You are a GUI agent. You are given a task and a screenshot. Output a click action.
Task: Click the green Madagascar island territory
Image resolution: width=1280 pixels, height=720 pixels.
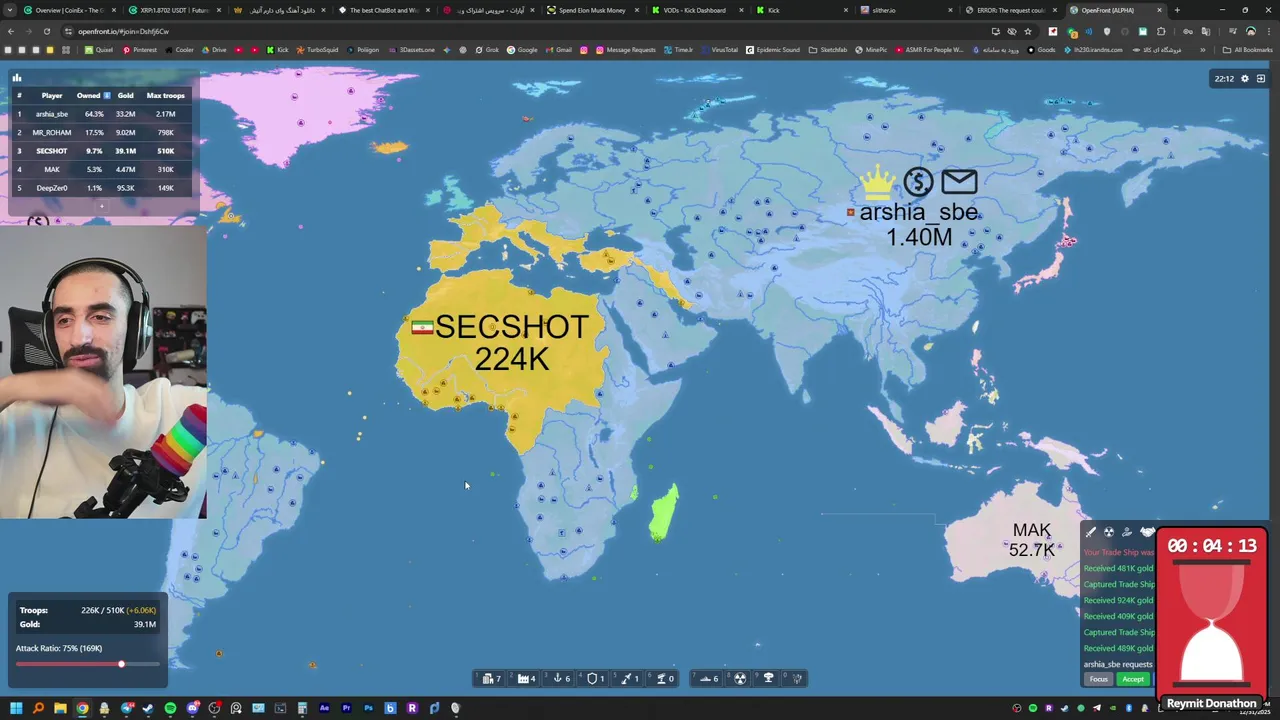(664, 512)
